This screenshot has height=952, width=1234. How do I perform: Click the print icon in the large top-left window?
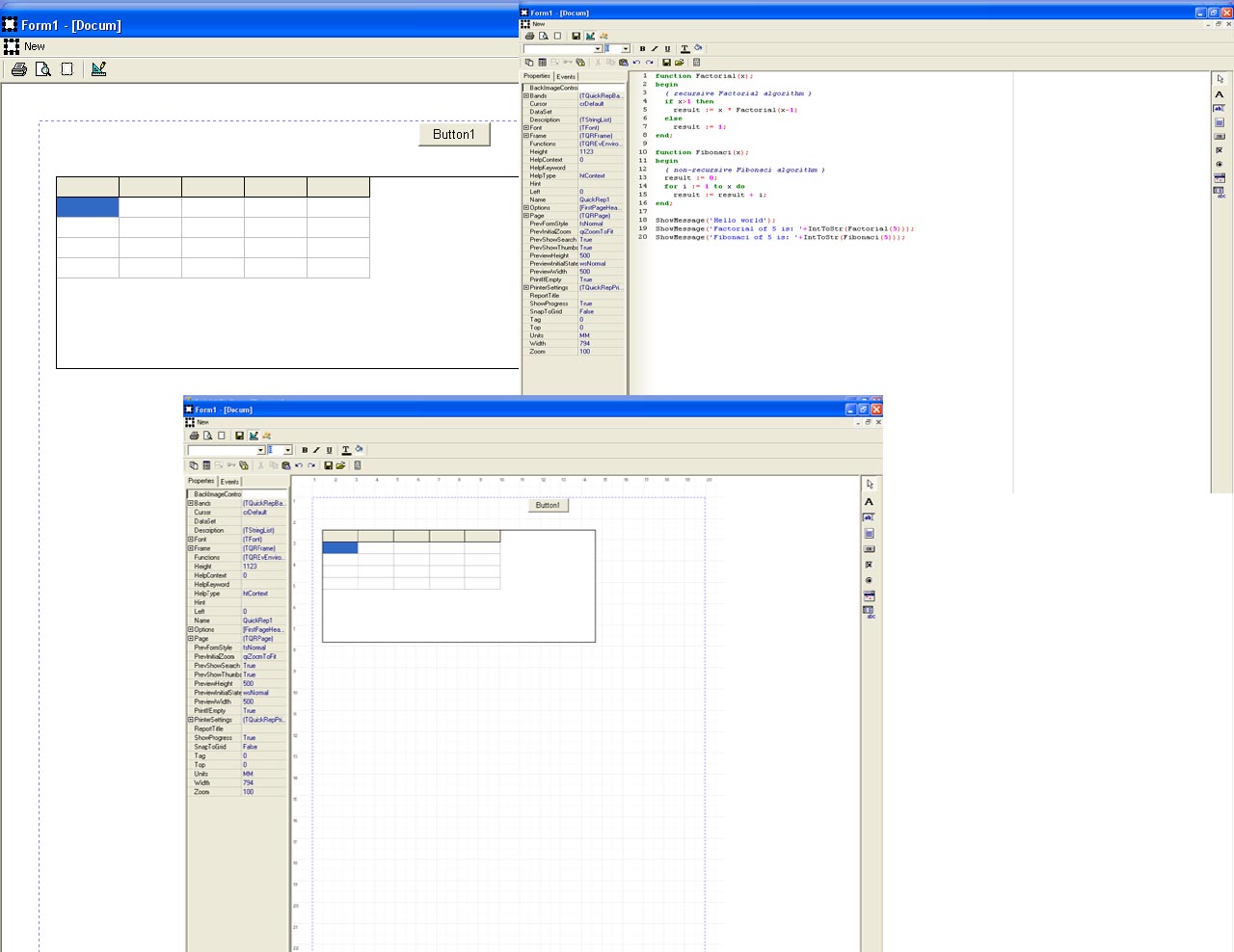18,69
